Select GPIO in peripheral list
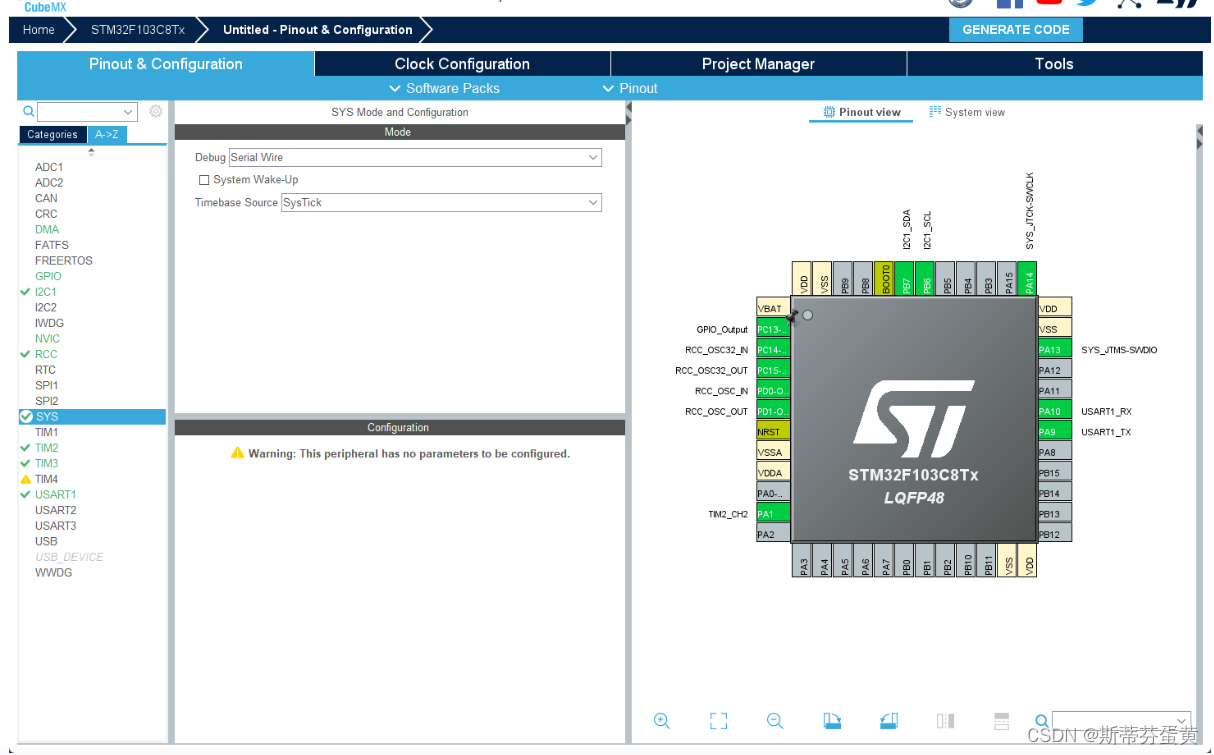 48,276
